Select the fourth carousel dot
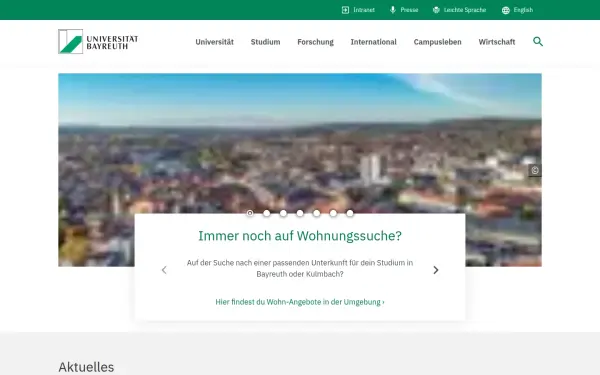The image size is (600, 375). [x=300, y=213]
